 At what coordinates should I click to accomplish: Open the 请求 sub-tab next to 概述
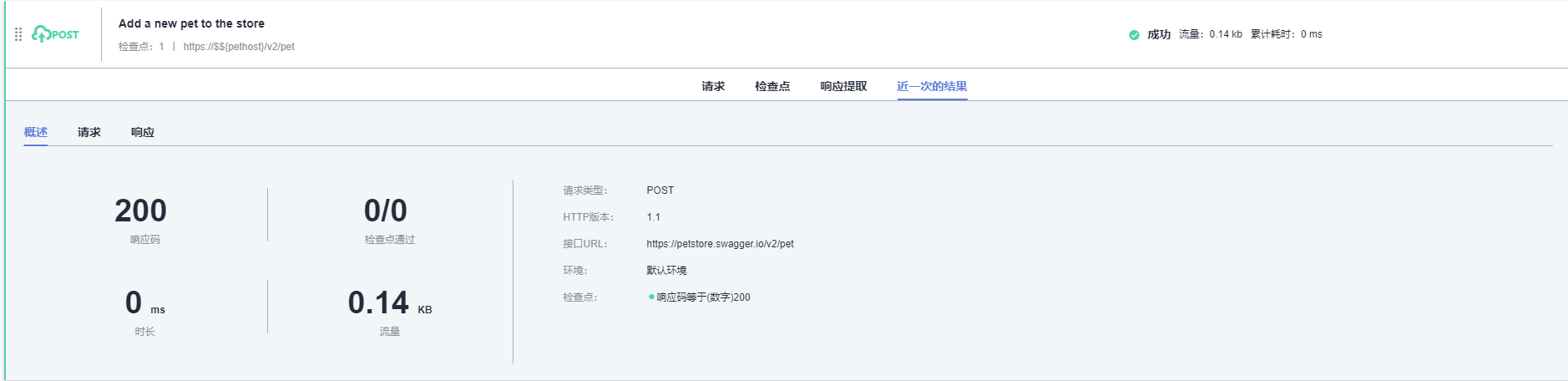[89, 132]
